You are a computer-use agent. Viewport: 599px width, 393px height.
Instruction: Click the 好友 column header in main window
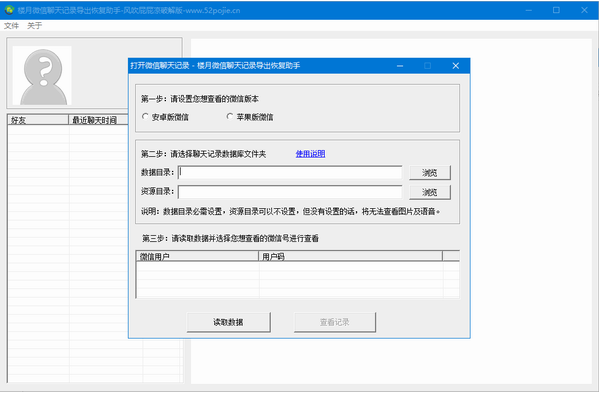(x=38, y=120)
